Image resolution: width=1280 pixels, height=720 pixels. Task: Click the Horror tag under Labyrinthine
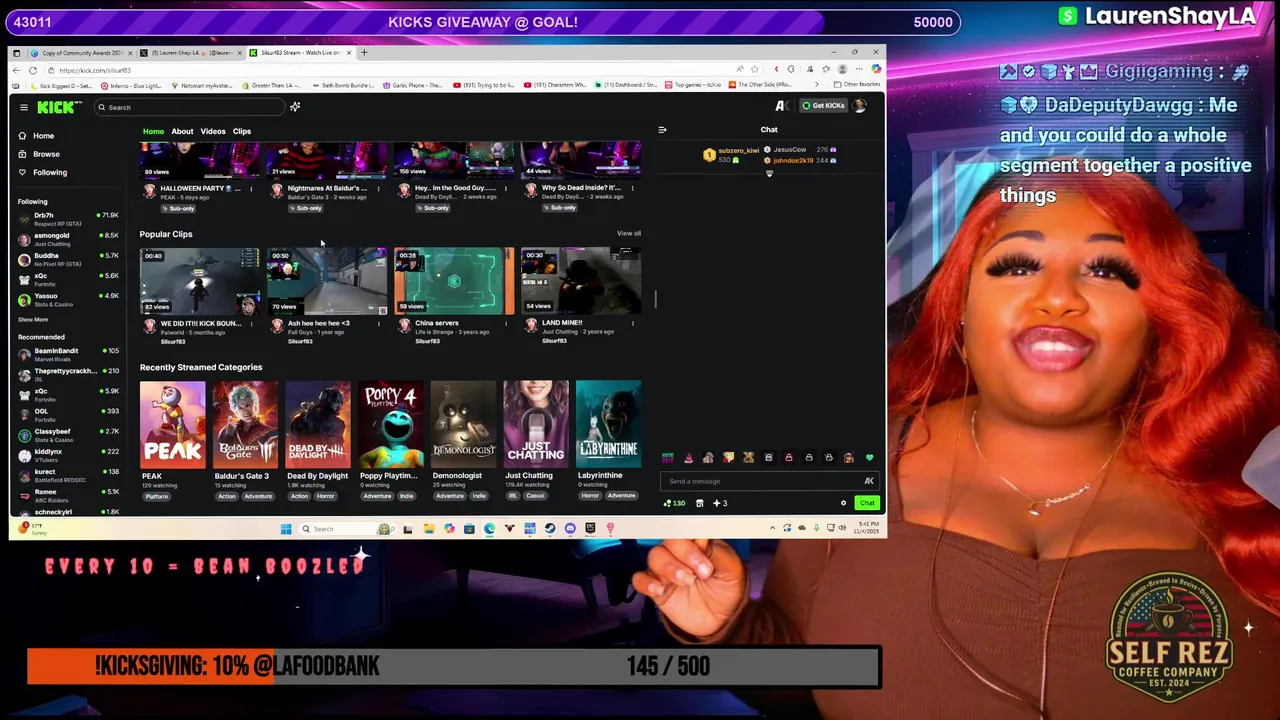[x=590, y=496]
